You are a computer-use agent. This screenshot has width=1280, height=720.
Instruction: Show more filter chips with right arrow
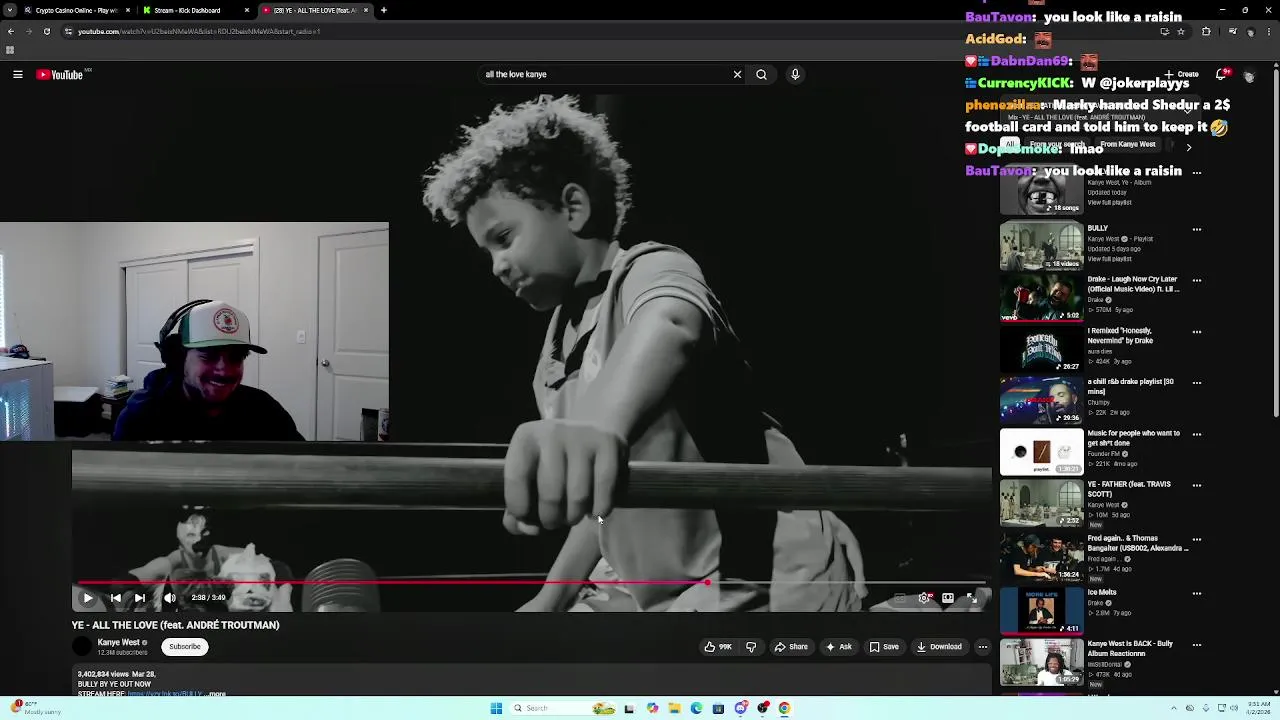click(1189, 147)
